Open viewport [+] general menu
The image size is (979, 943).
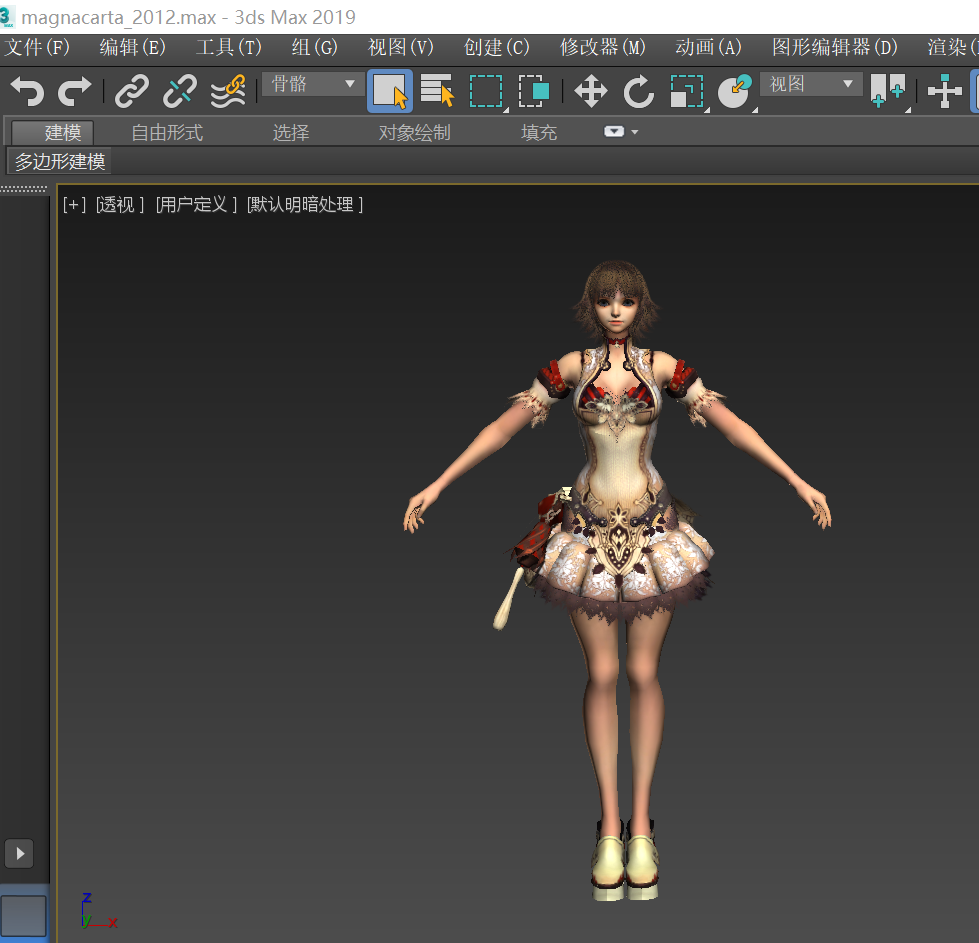74,204
